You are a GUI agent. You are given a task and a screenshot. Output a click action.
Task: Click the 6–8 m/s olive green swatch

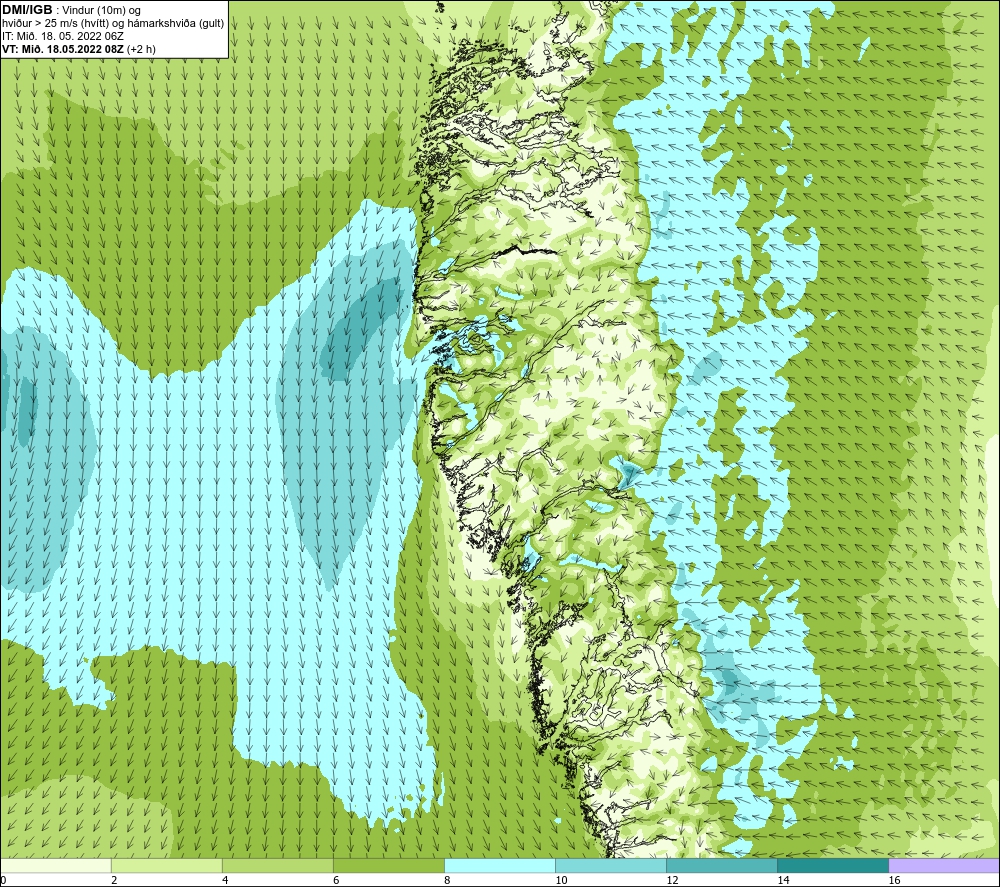click(388, 865)
